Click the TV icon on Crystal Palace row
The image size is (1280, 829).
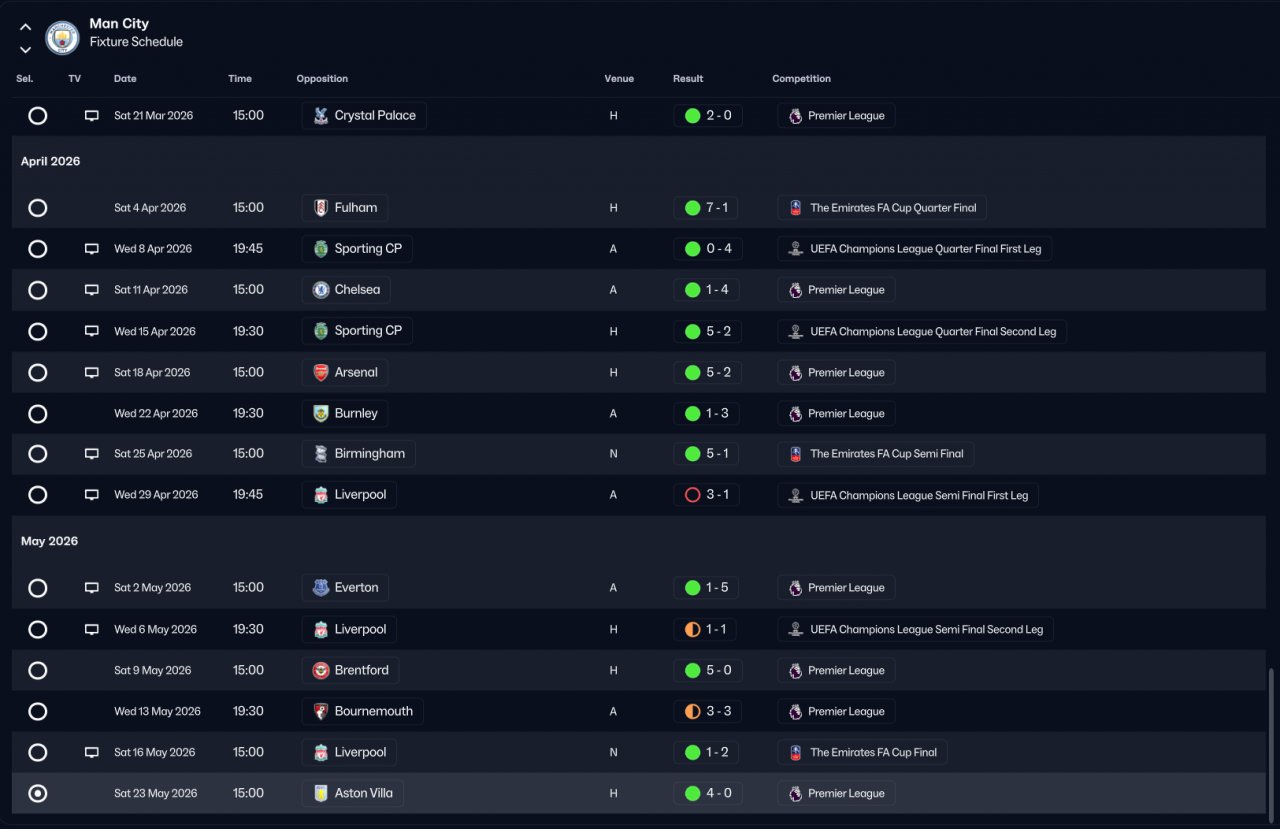tap(92, 116)
